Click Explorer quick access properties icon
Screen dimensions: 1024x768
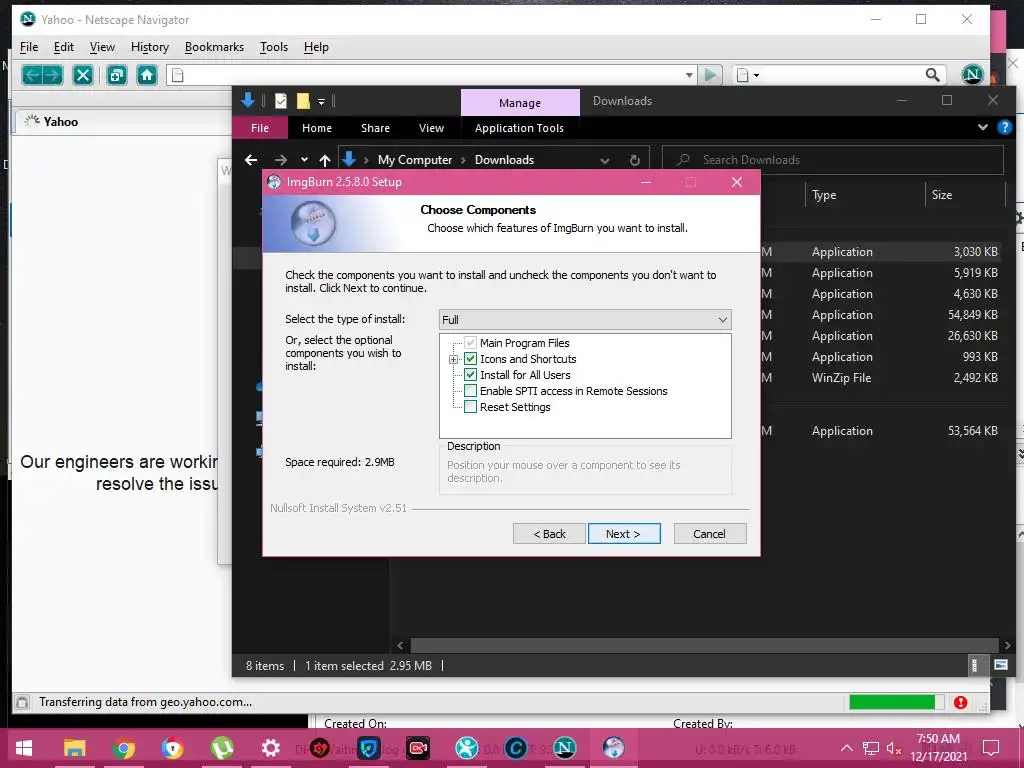281,101
